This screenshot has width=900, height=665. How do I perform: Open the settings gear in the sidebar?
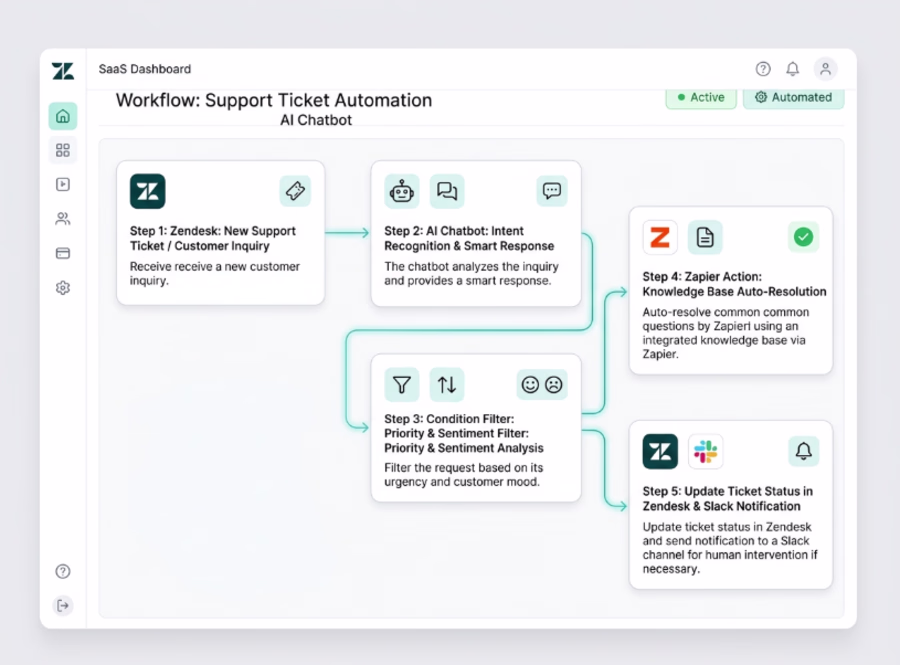pos(63,287)
